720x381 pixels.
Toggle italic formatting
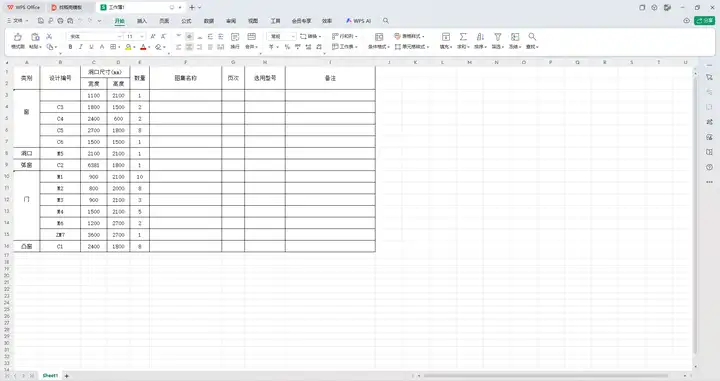(81, 47)
